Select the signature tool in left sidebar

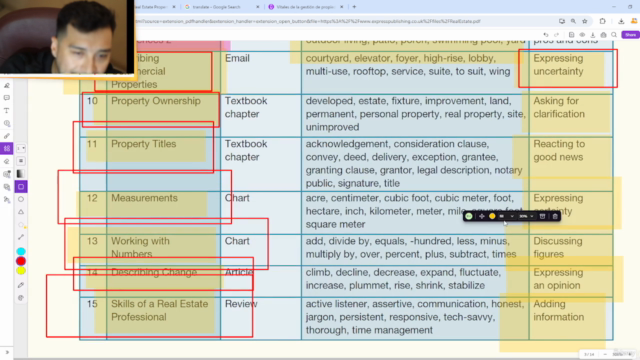coord(7,86)
